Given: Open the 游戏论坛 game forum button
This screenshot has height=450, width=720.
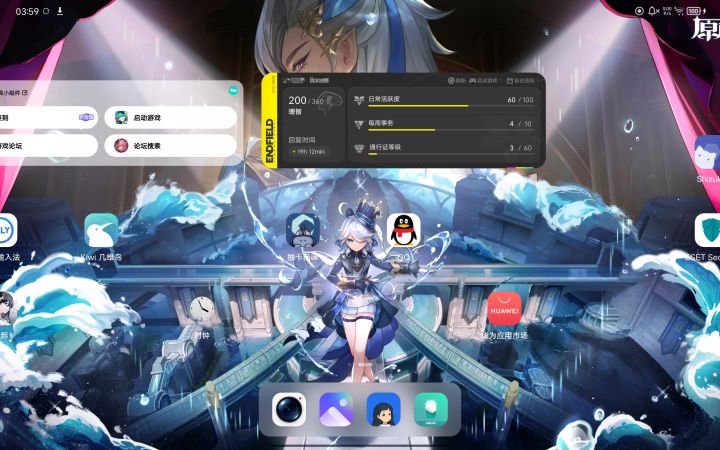Looking at the screenshot, I should (x=49, y=146).
